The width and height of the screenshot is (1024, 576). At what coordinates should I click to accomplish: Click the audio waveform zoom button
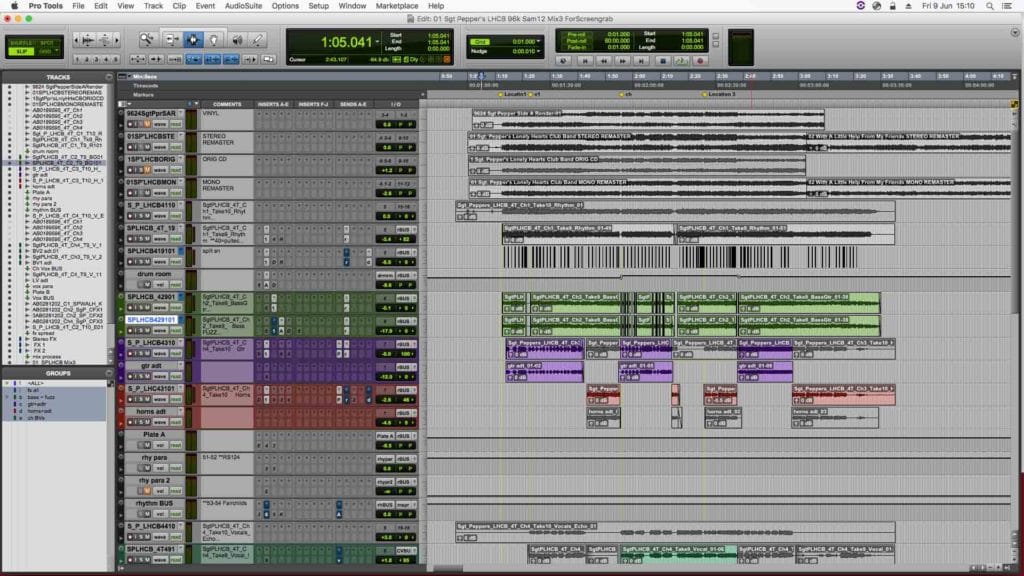88,40
